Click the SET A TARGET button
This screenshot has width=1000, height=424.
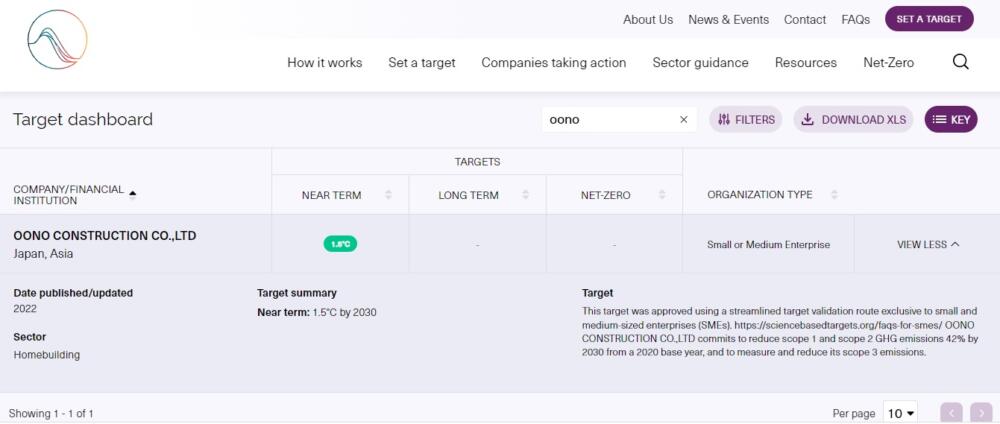pos(929,19)
